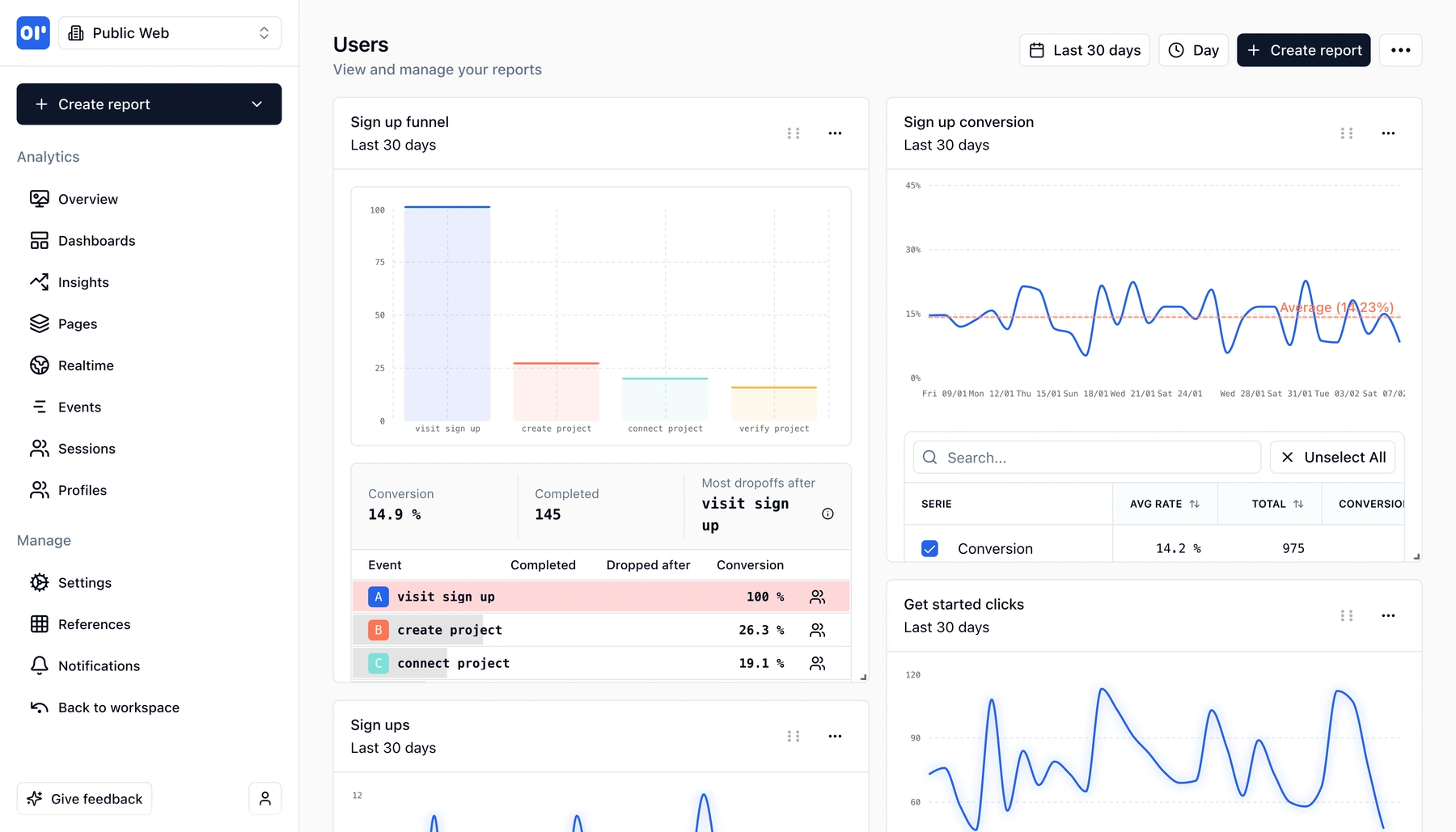Click the people icon on visit sign up row
The height and width of the screenshot is (832, 1456).
(x=817, y=597)
